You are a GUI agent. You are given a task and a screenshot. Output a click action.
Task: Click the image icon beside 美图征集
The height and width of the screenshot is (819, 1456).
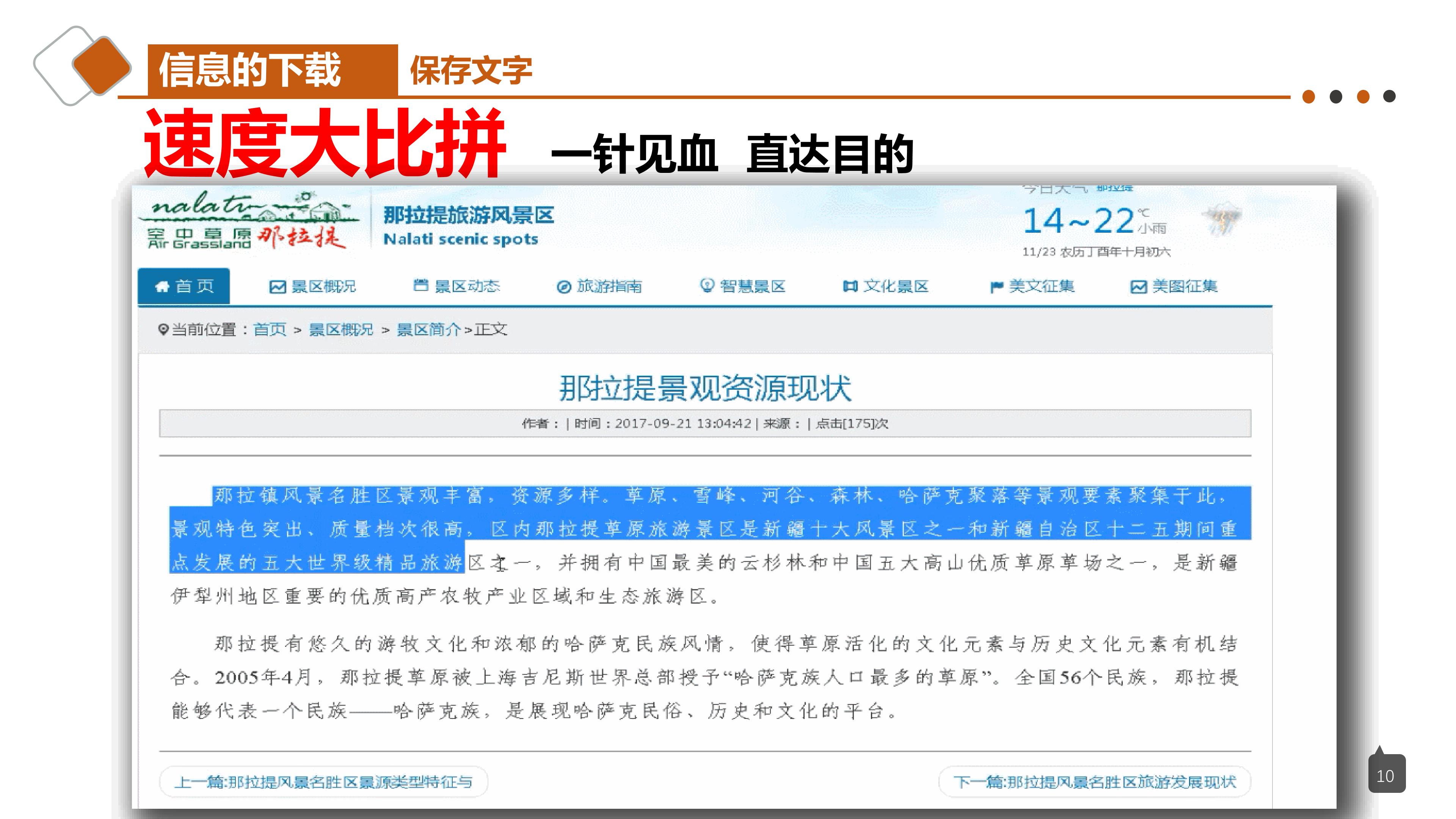(1138, 287)
